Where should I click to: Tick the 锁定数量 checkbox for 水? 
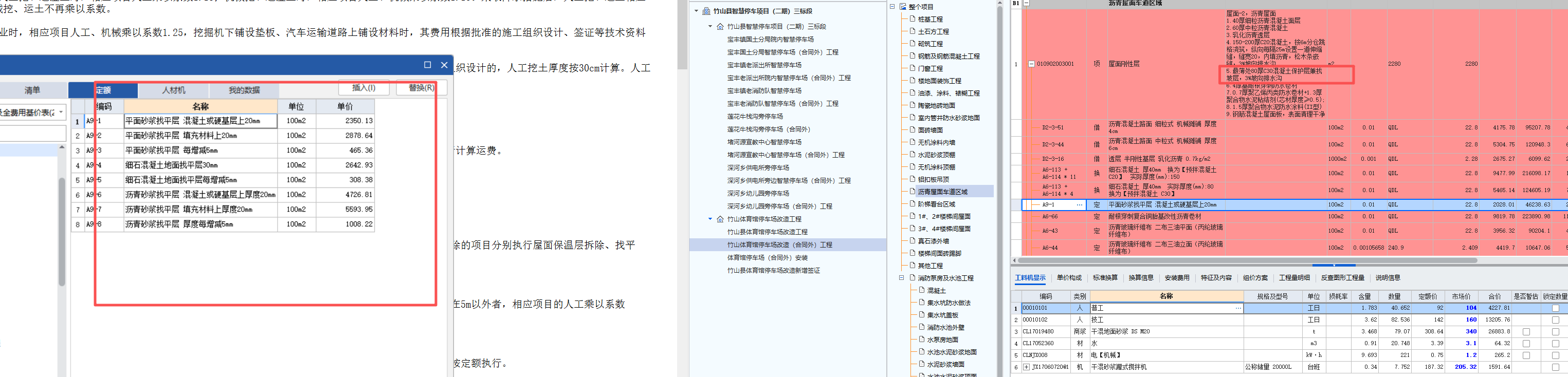pos(1555,344)
